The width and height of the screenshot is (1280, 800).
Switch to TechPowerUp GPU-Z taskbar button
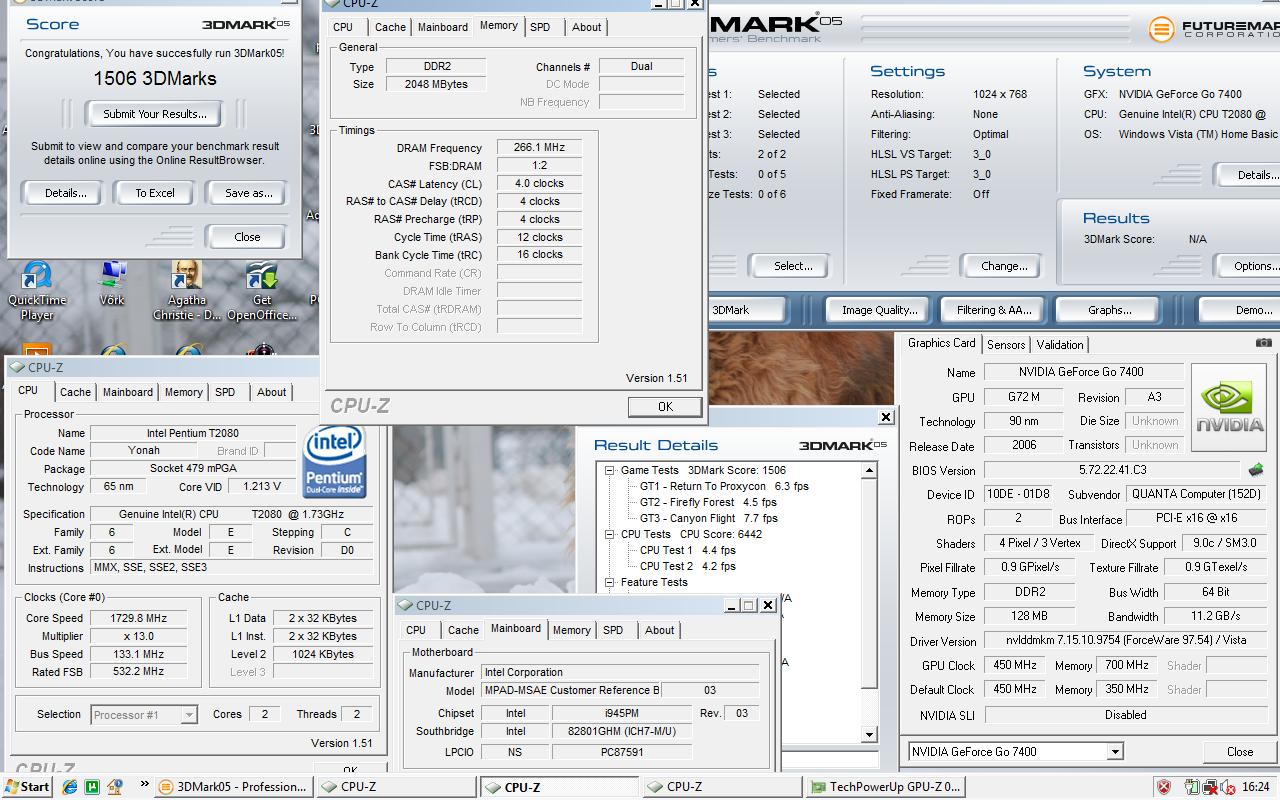click(x=885, y=787)
